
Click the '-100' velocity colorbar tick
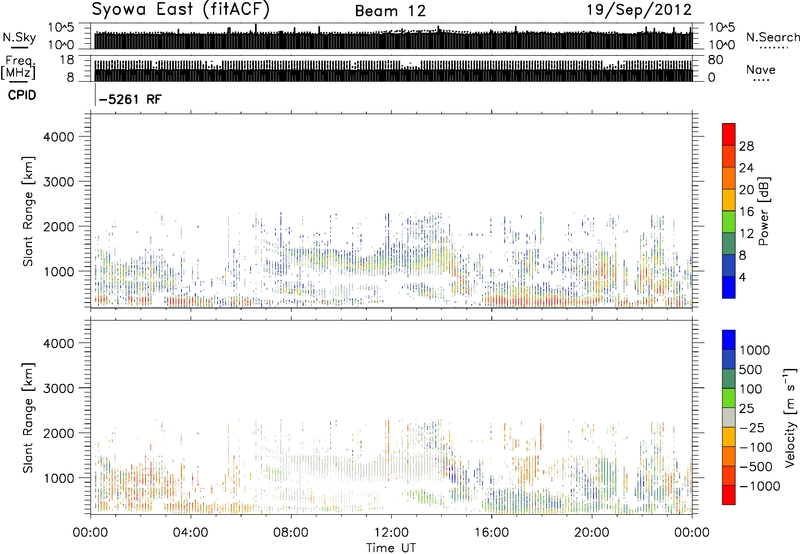click(x=756, y=447)
